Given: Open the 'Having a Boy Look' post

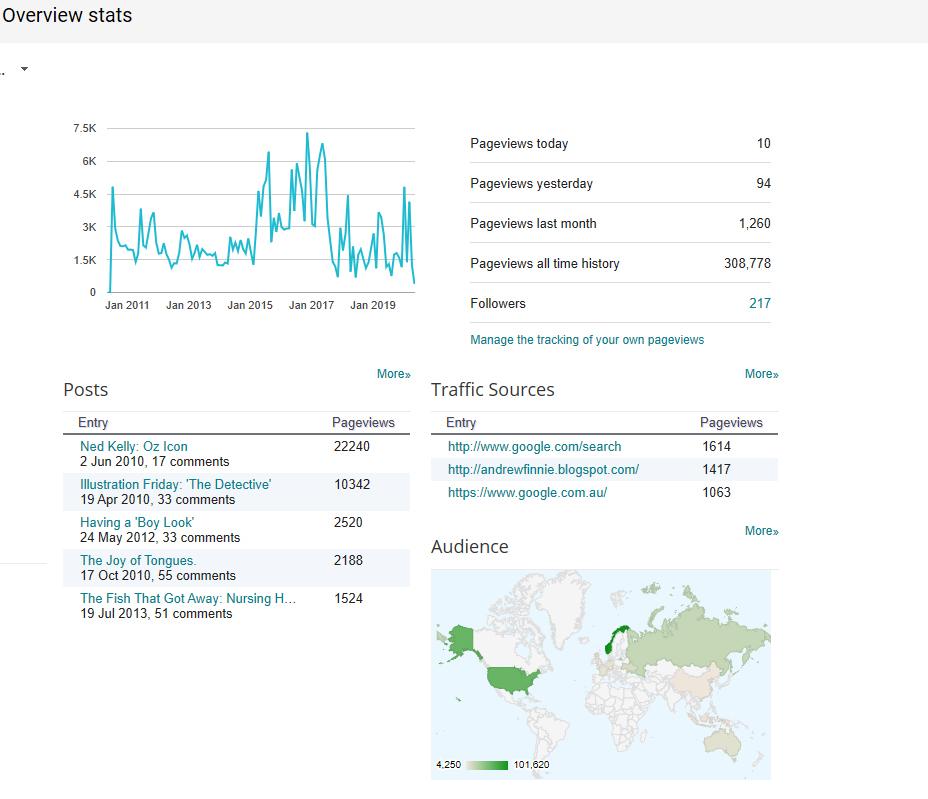Looking at the screenshot, I should coord(137,522).
